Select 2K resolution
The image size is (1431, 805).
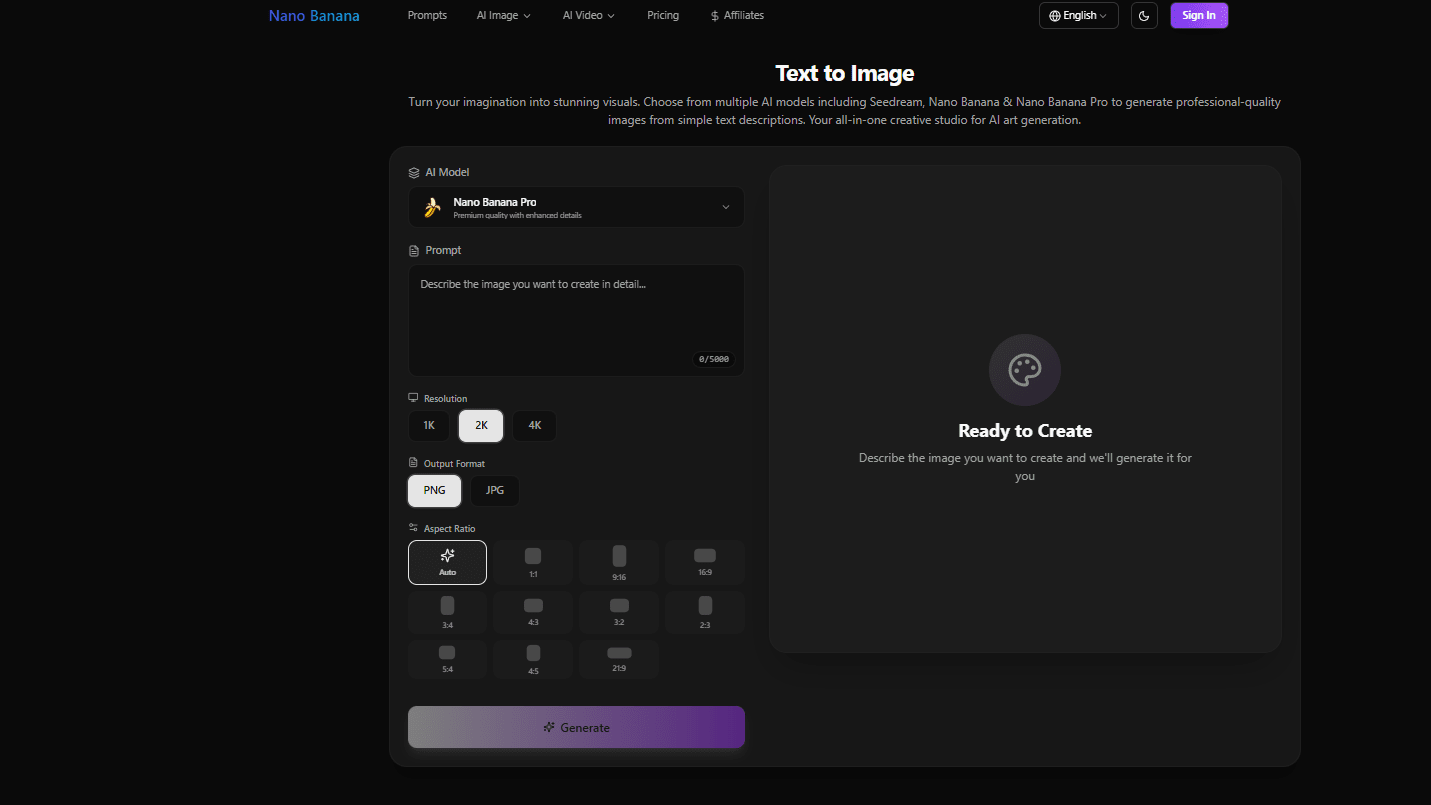(x=481, y=425)
